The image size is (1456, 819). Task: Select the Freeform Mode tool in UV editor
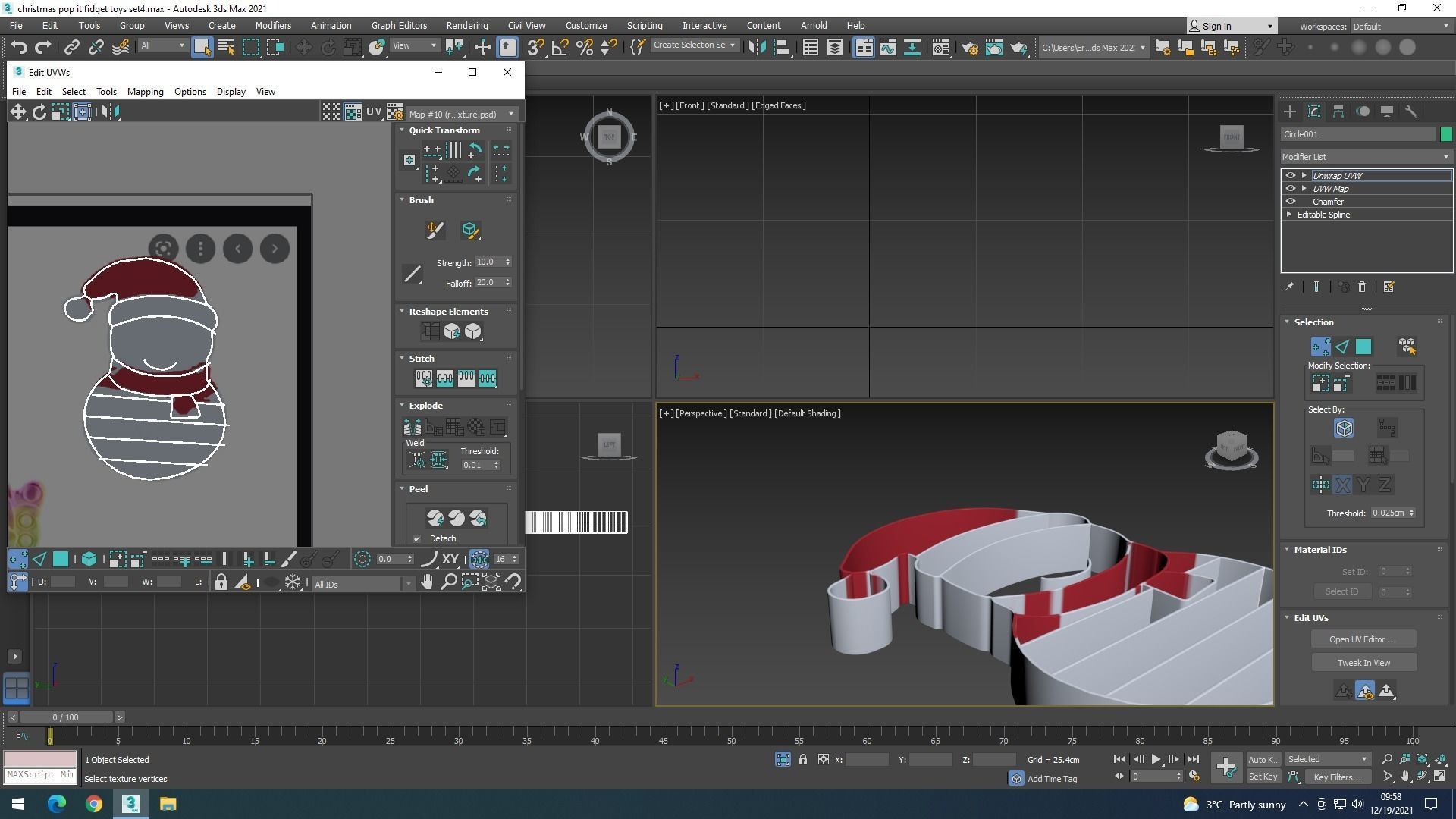(82, 112)
